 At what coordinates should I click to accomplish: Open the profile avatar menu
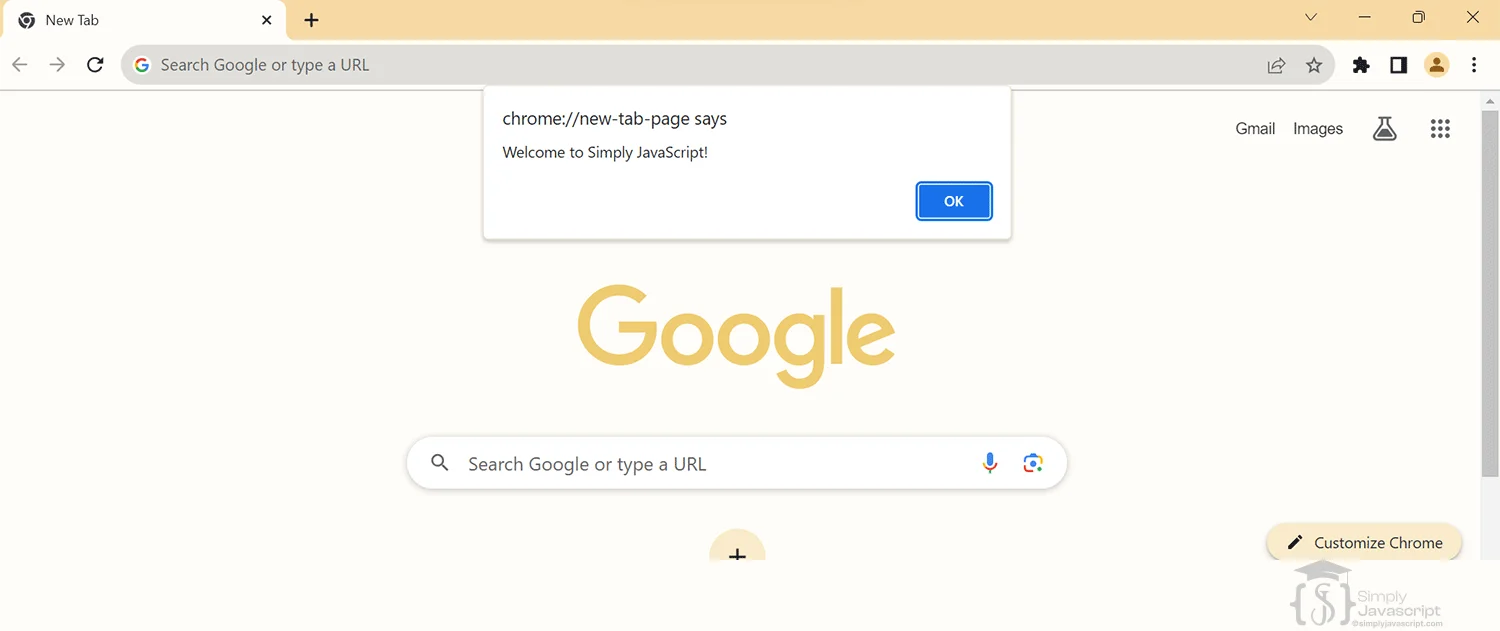(1436, 65)
